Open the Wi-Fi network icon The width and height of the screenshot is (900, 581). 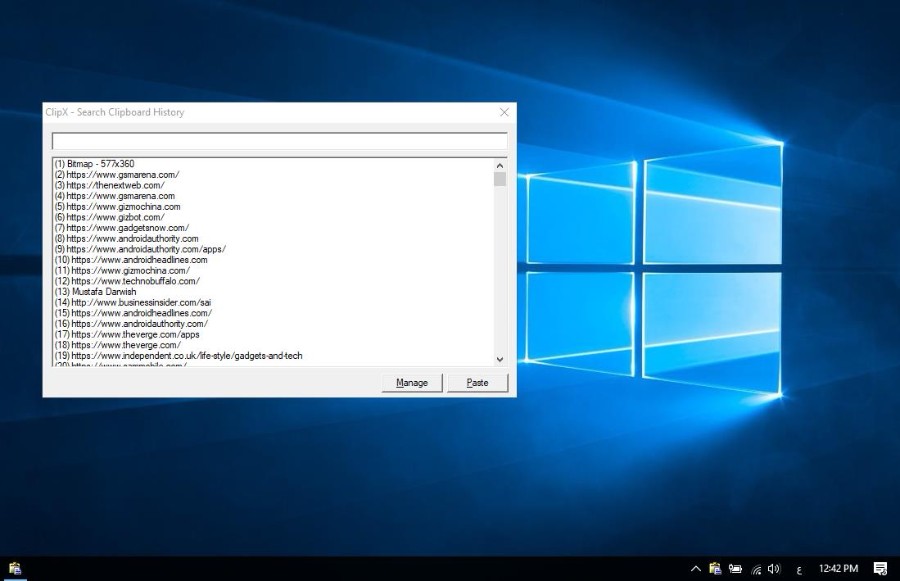[x=756, y=569]
